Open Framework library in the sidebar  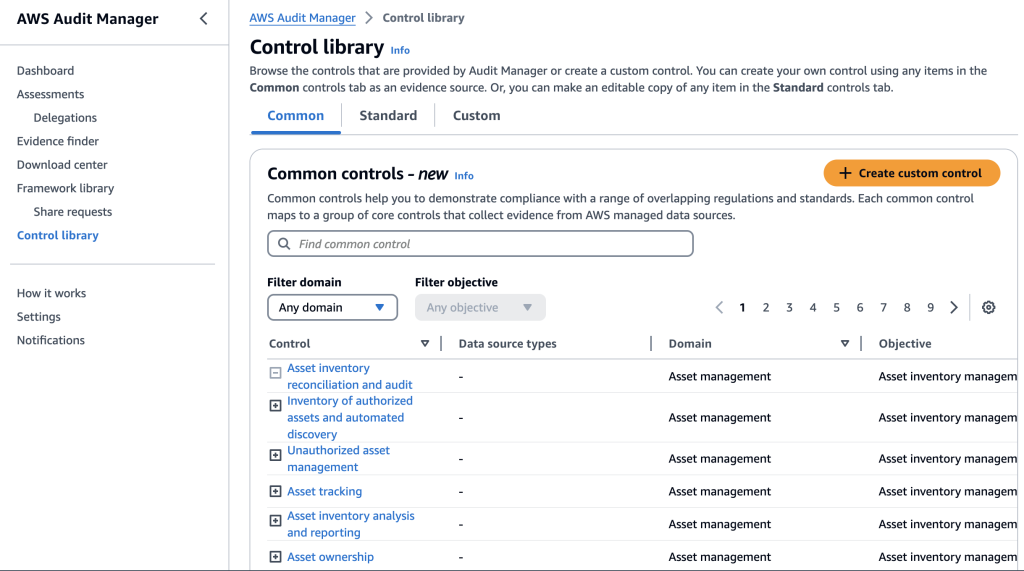tap(65, 188)
